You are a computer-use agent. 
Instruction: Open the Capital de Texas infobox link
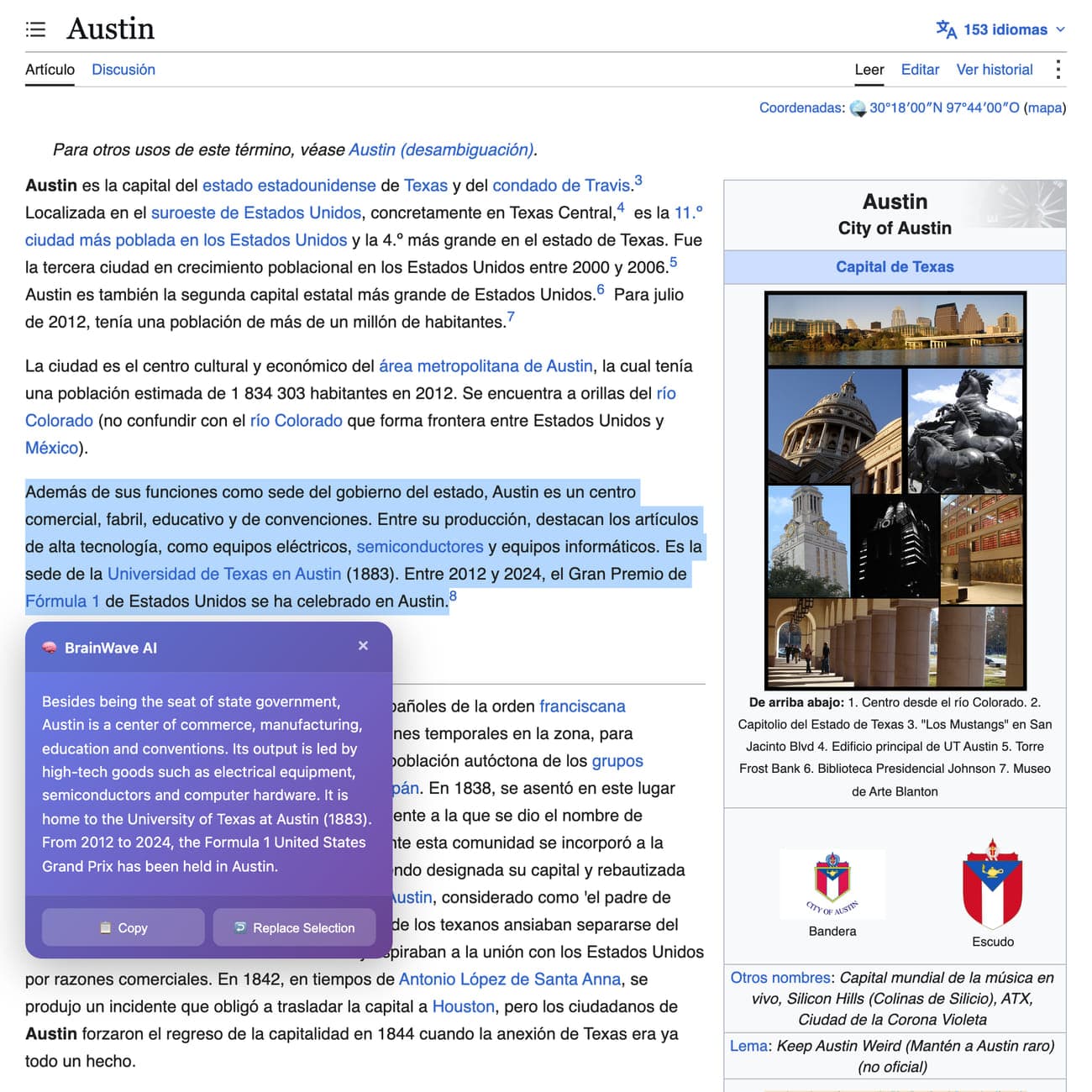[x=895, y=267]
